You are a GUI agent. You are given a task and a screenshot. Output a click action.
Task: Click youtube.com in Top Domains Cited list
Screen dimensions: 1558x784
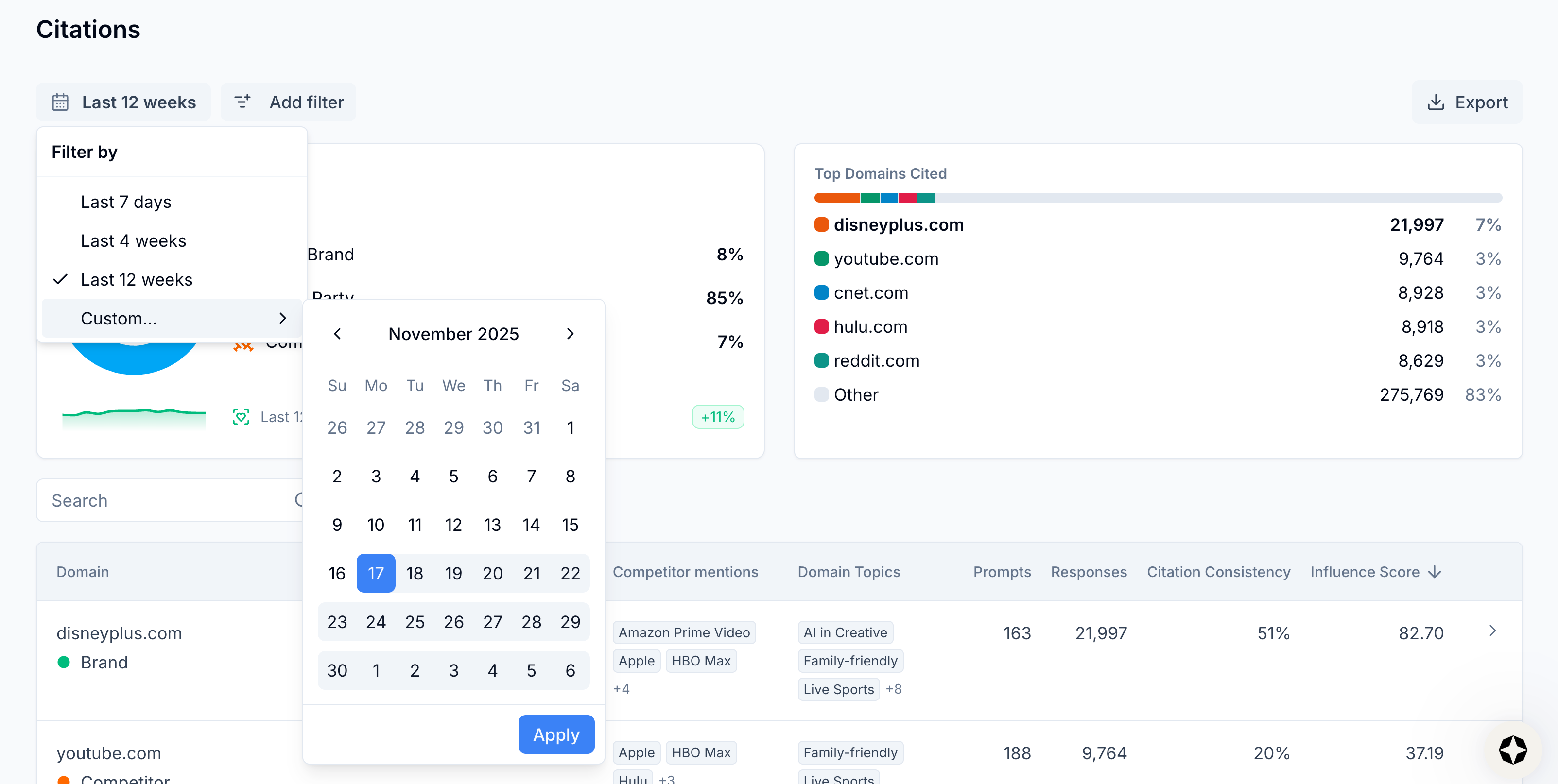(x=885, y=259)
